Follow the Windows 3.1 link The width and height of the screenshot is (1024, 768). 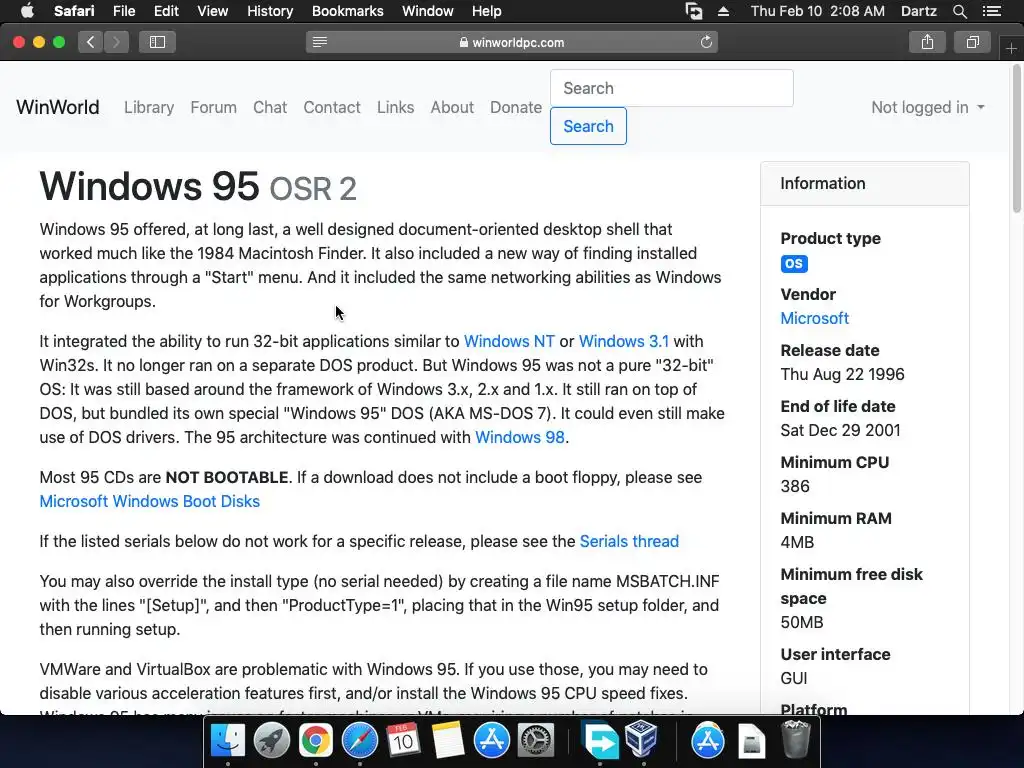click(x=624, y=342)
